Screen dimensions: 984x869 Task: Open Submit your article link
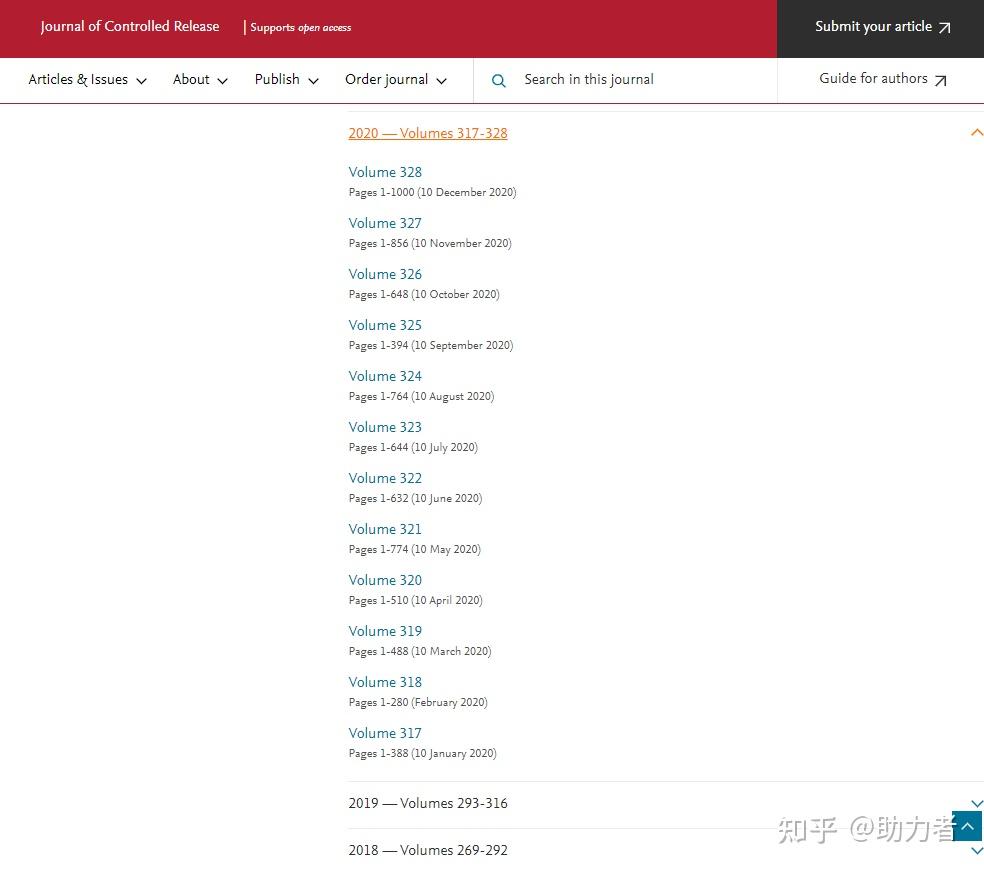click(880, 29)
